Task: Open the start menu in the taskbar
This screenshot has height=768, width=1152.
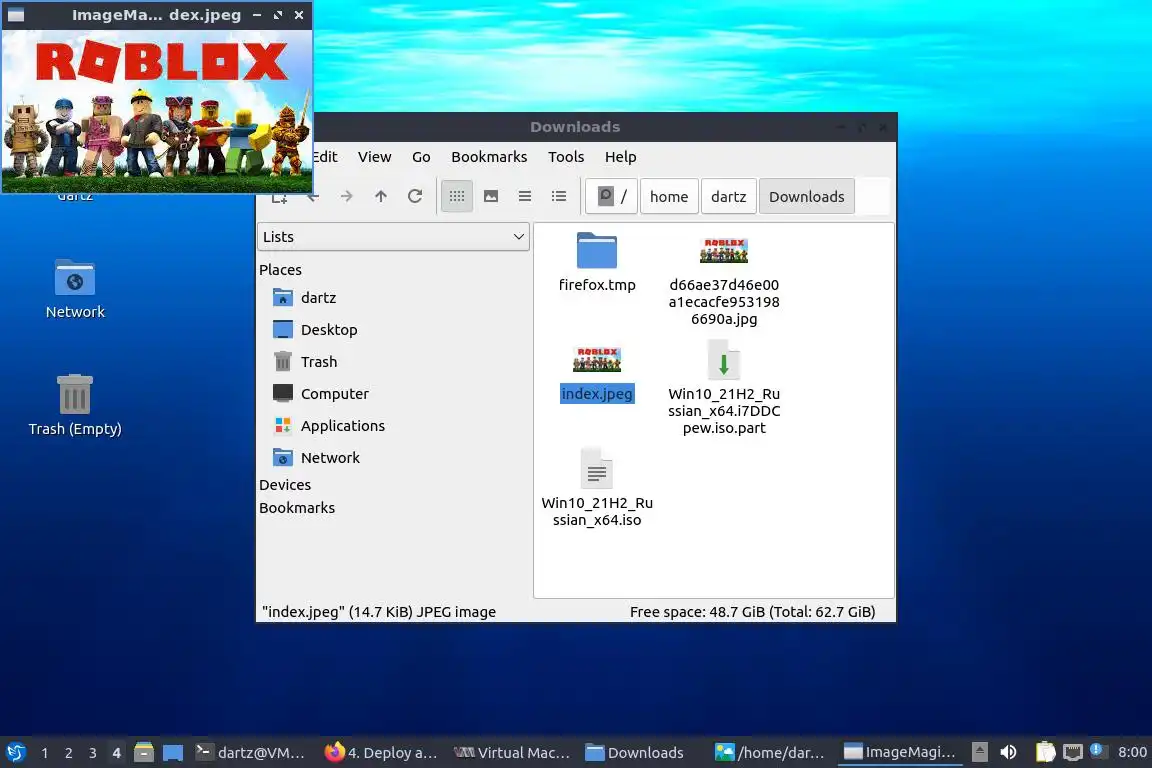Action: coord(15,752)
